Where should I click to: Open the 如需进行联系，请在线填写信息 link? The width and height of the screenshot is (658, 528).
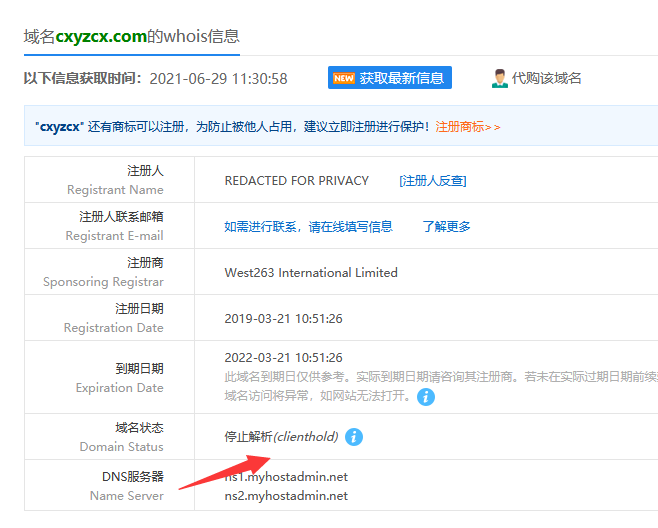coord(308,227)
